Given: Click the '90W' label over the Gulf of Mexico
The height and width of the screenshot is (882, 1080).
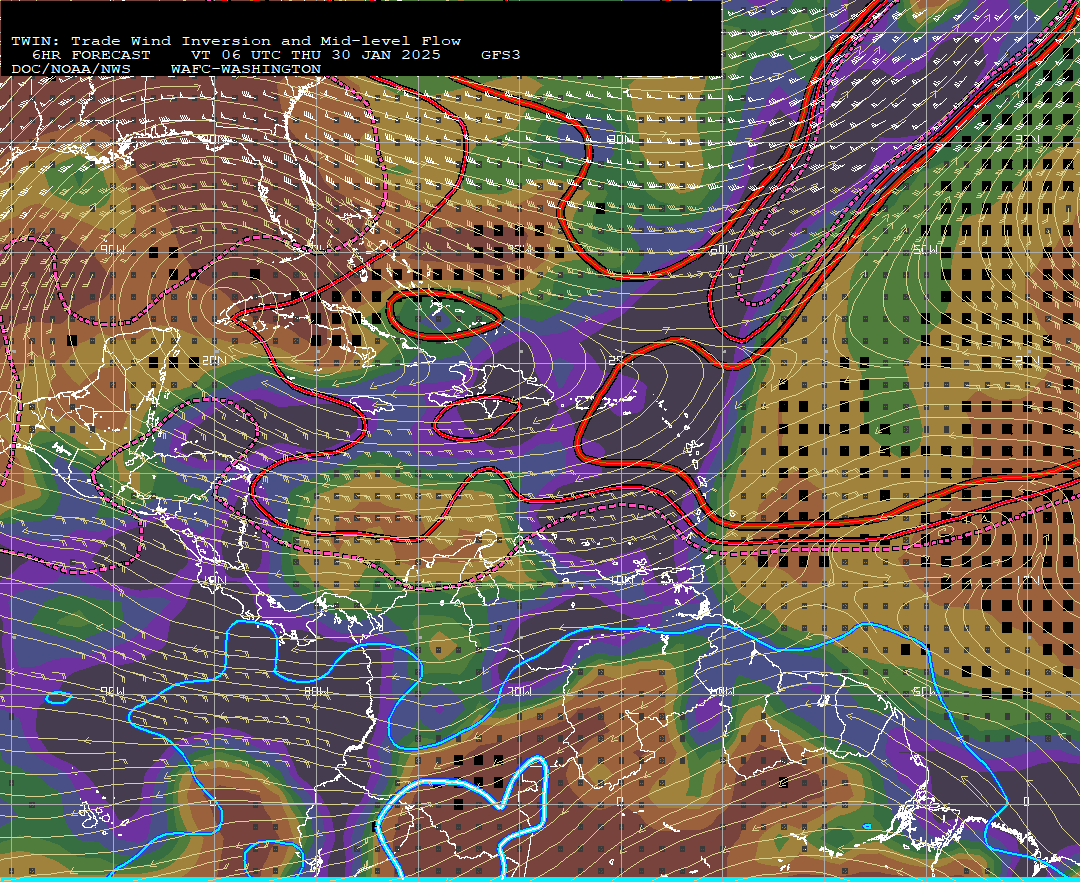Looking at the screenshot, I should click(x=112, y=249).
